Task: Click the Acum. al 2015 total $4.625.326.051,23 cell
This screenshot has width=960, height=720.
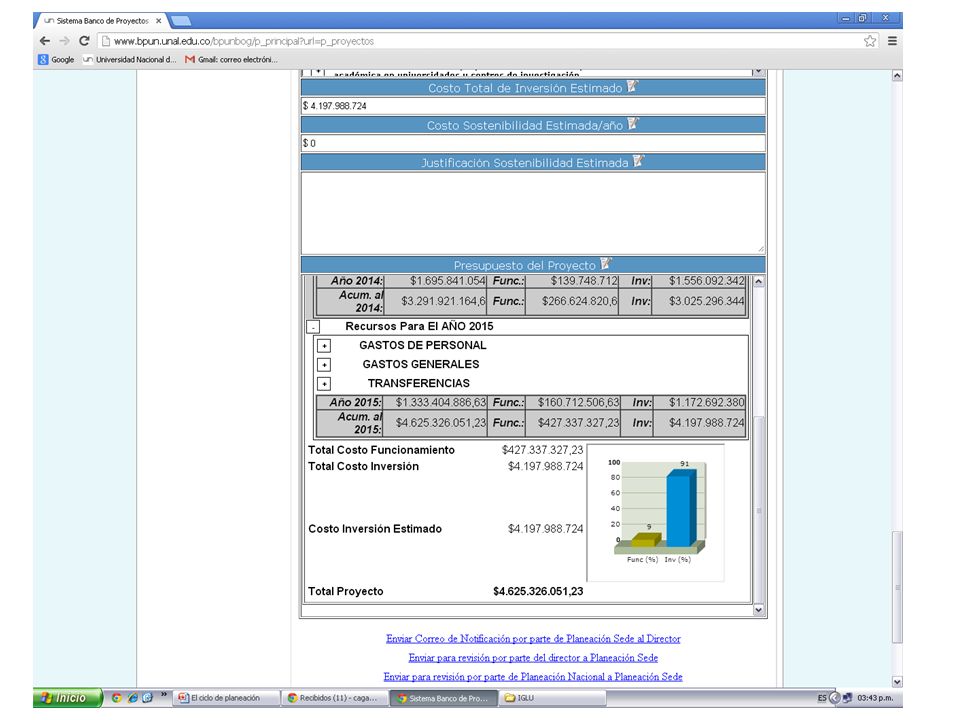Action: pyautogui.click(x=435, y=423)
